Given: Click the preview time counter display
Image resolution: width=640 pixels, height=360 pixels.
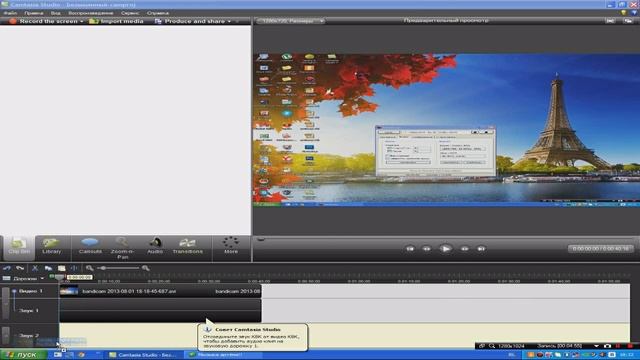Looking at the screenshot, I should click(600, 249).
